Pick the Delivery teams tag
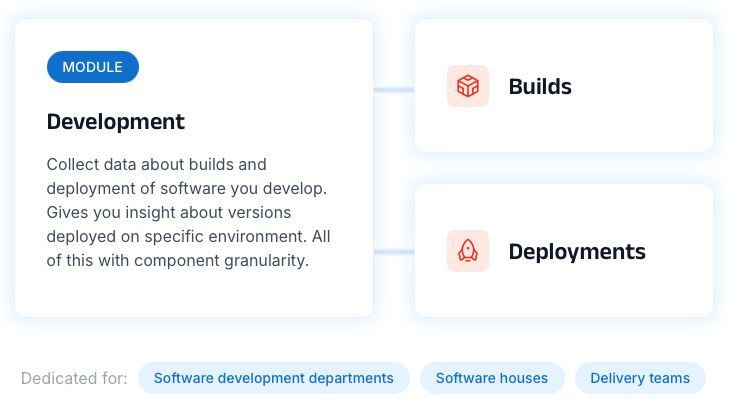 point(640,378)
